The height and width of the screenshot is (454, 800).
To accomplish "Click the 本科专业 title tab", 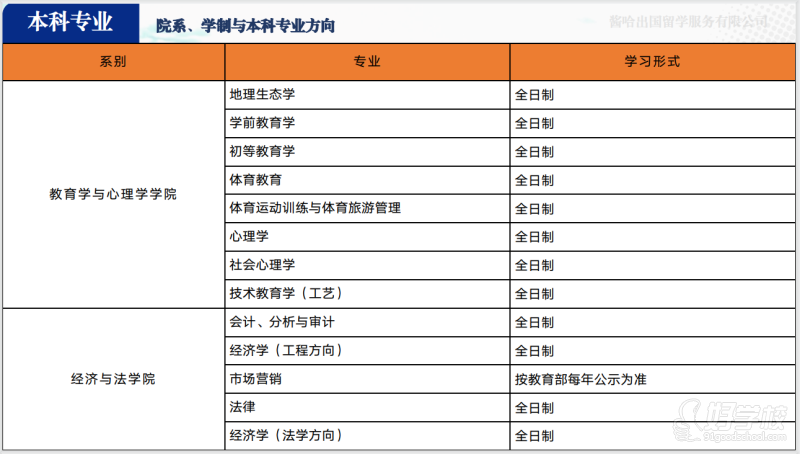I will [70, 21].
